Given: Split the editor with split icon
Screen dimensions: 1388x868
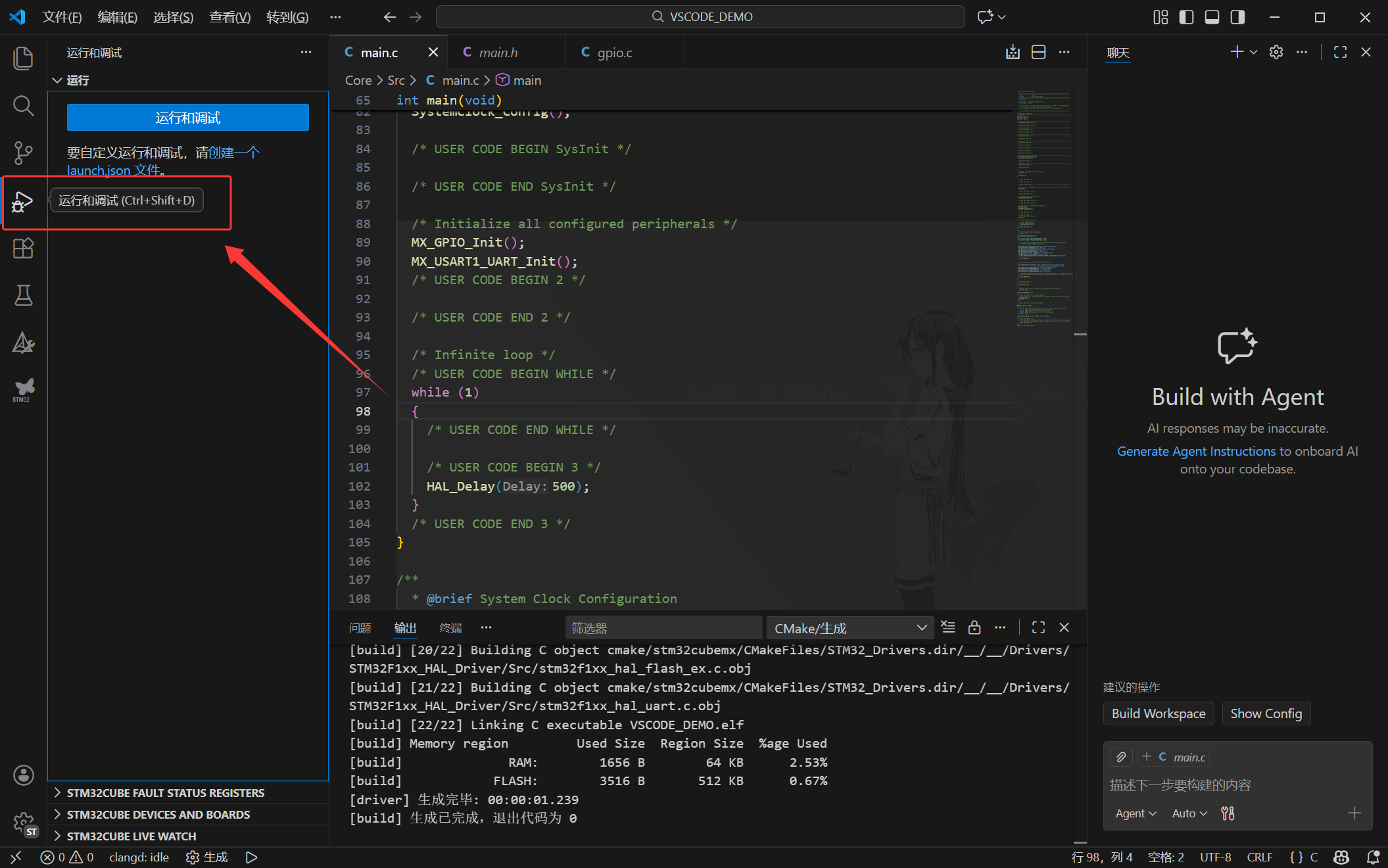Looking at the screenshot, I should pyautogui.click(x=1038, y=53).
